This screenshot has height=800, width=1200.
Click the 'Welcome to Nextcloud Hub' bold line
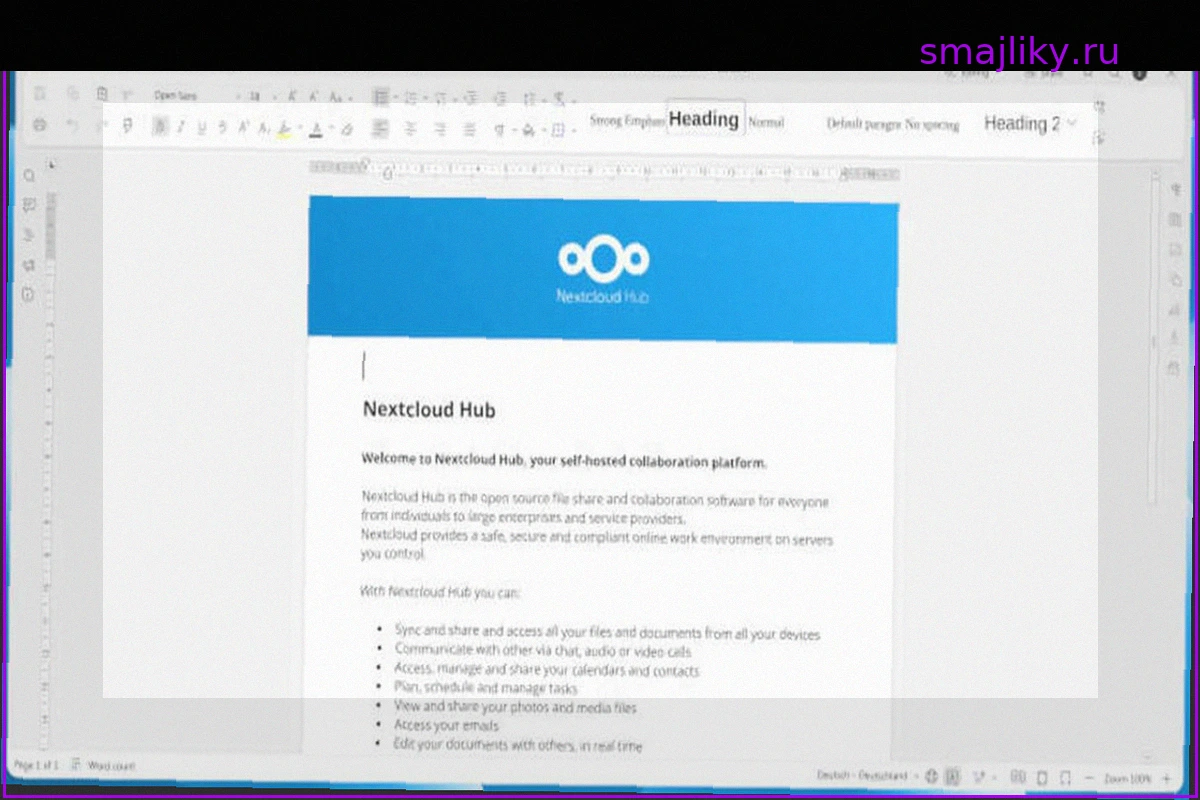click(x=564, y=462)
